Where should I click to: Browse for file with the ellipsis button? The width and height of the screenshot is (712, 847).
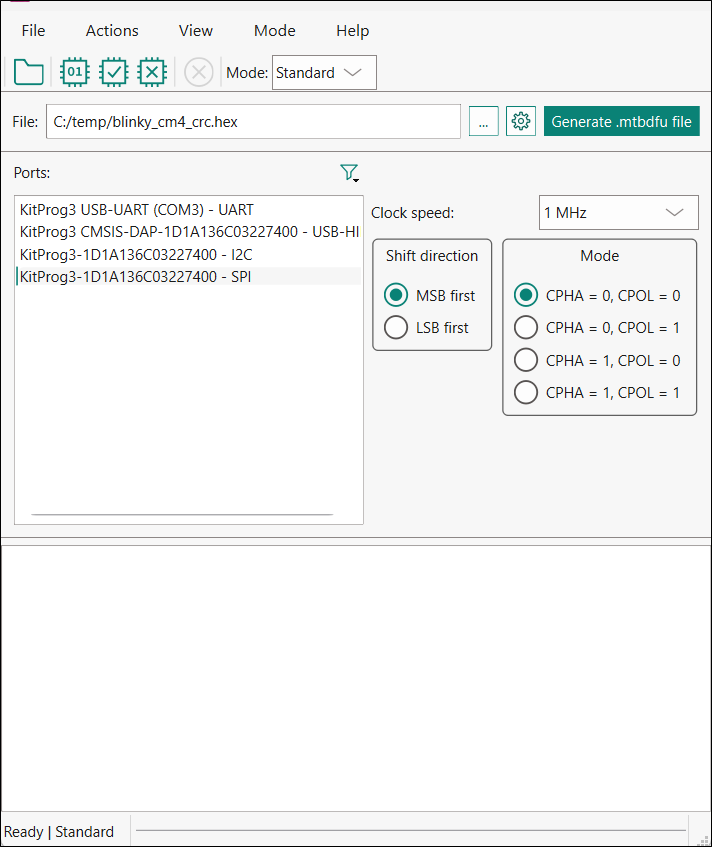tap(483, 121)
